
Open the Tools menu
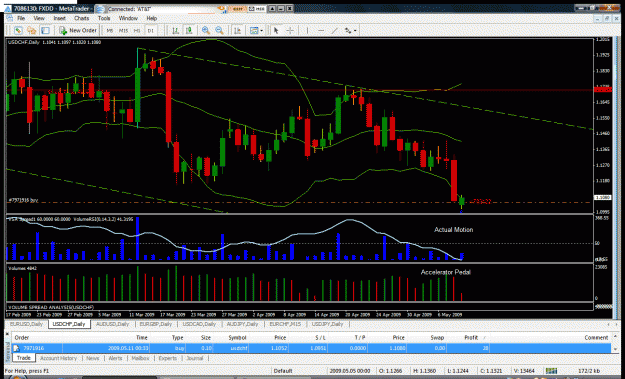(x=104, y=18)
